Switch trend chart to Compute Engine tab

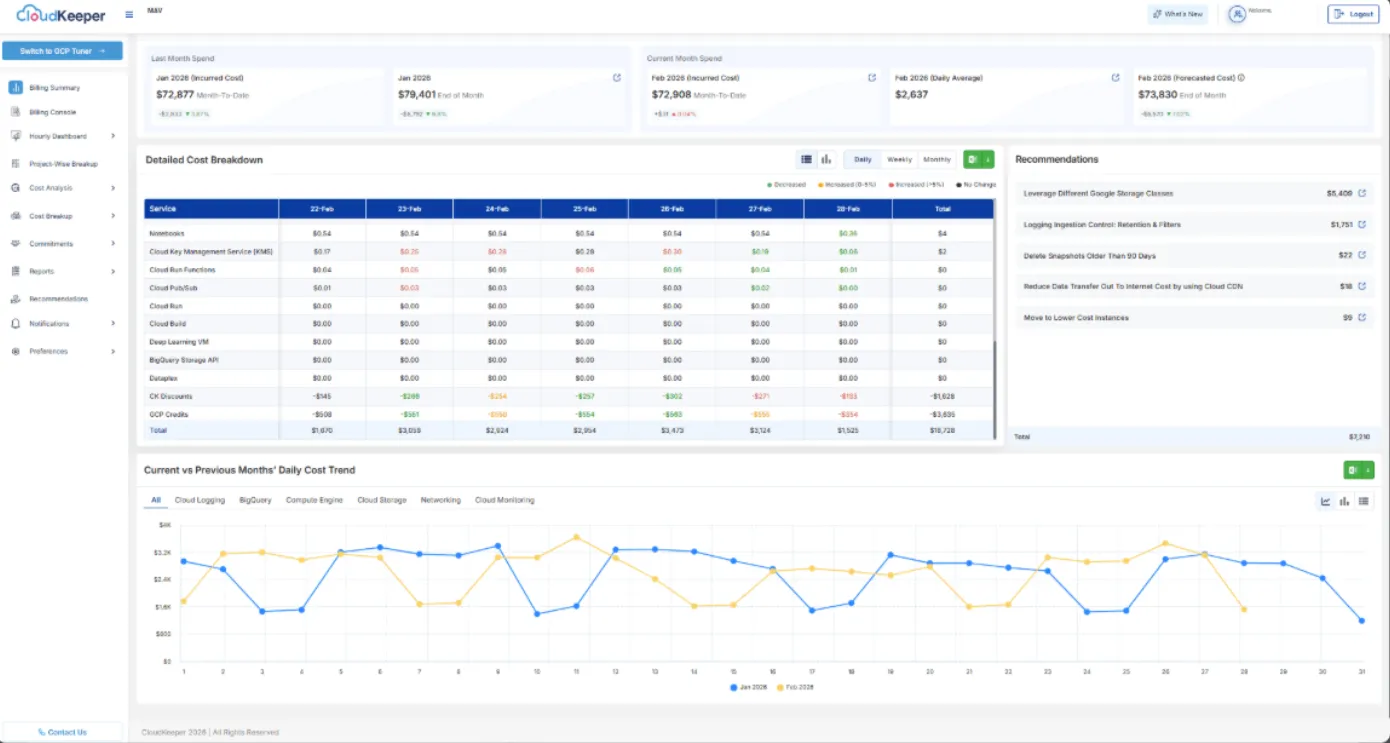[314, 500]
